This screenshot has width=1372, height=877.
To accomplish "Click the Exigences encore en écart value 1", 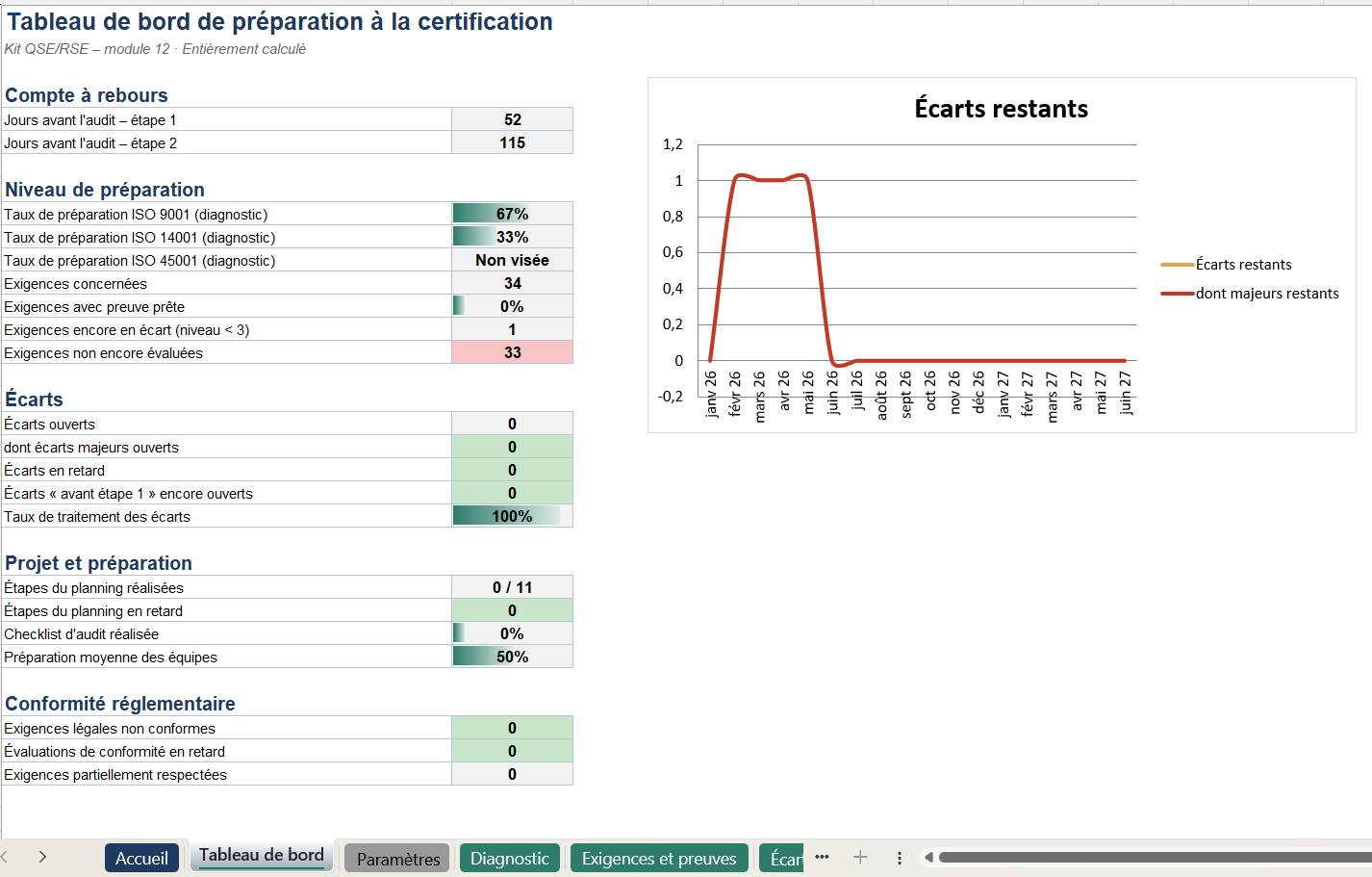I will pyautogui.click(x=512, y=329).
